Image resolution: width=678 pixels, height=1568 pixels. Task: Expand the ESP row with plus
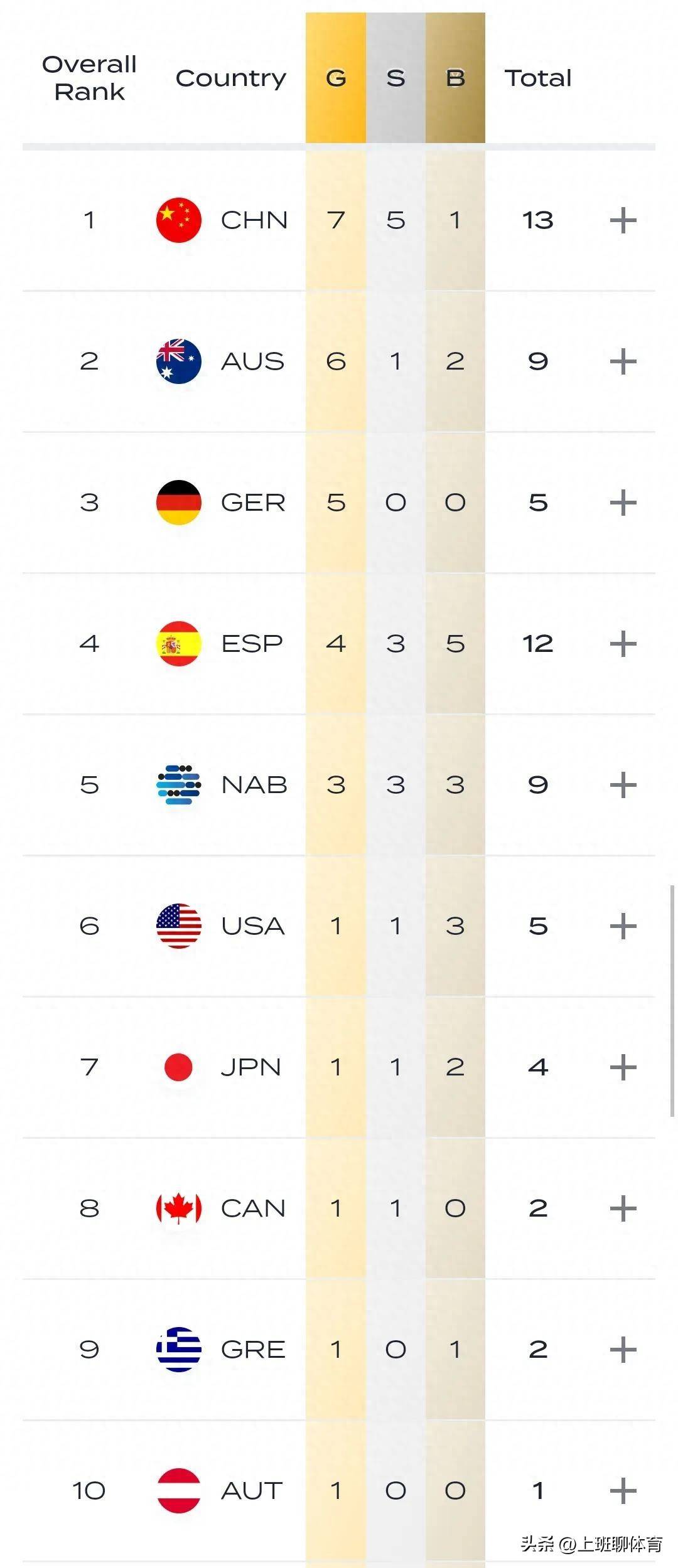pyautogui.click(x=623, y=644)
